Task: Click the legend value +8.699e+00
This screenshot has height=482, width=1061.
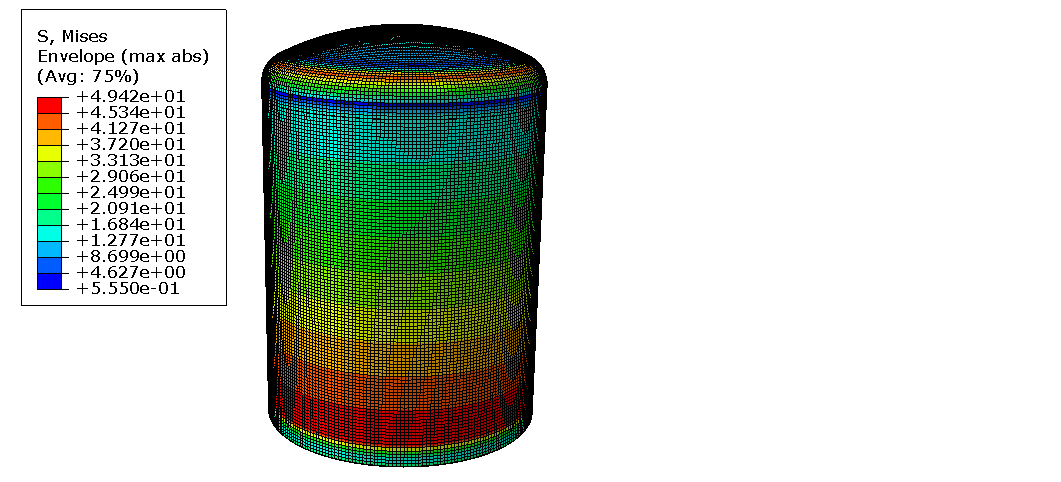Action: click(131, 257)
